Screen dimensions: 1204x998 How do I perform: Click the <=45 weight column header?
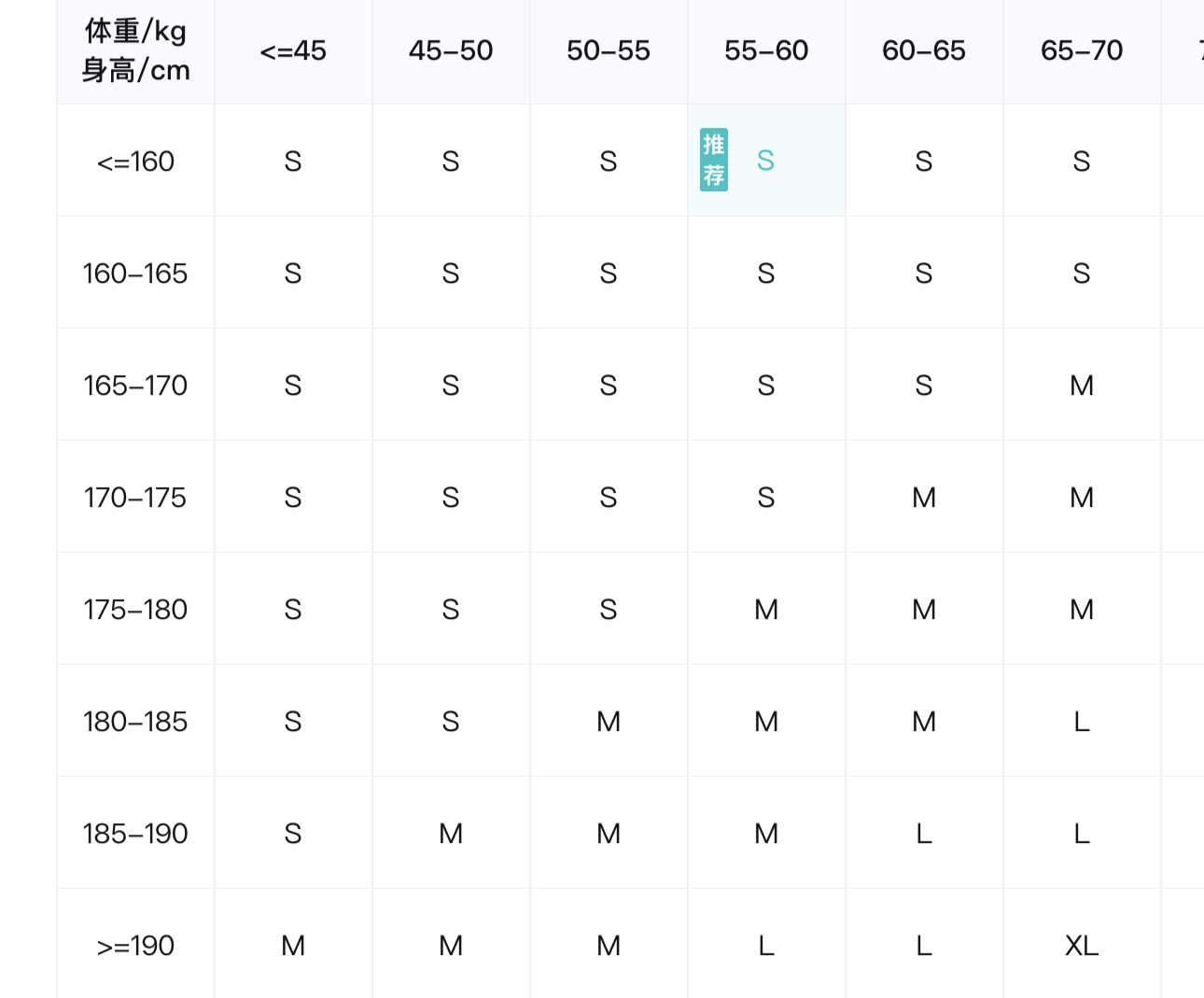pos(293,51)
